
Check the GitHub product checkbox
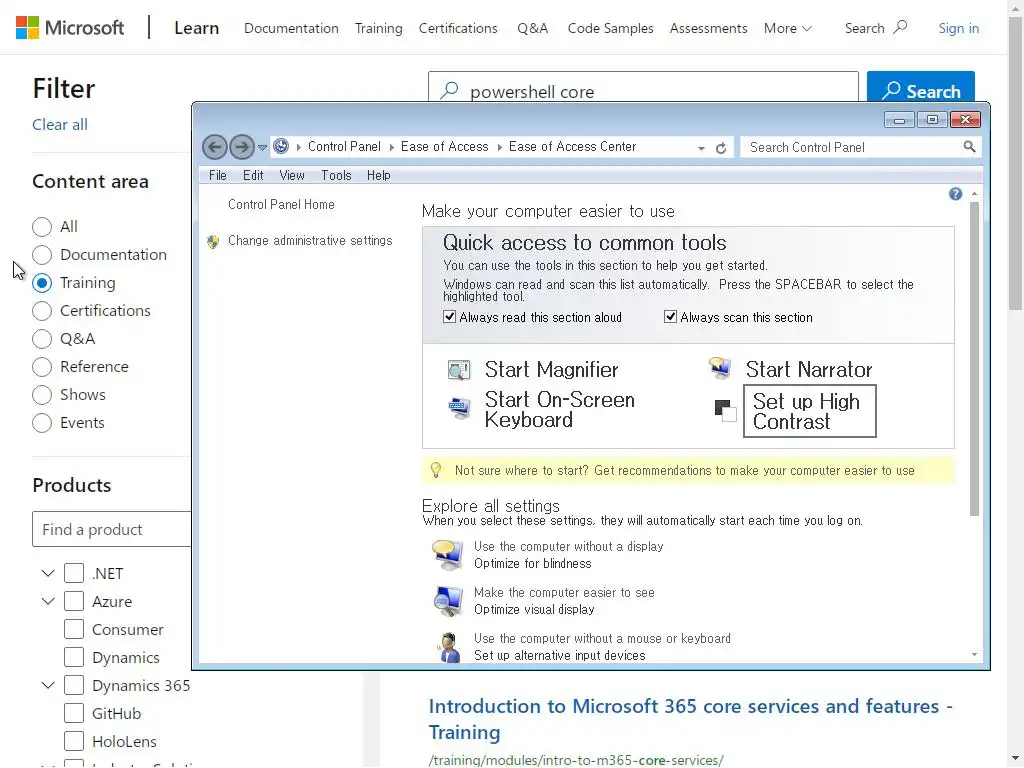click(x=74, y=714)
